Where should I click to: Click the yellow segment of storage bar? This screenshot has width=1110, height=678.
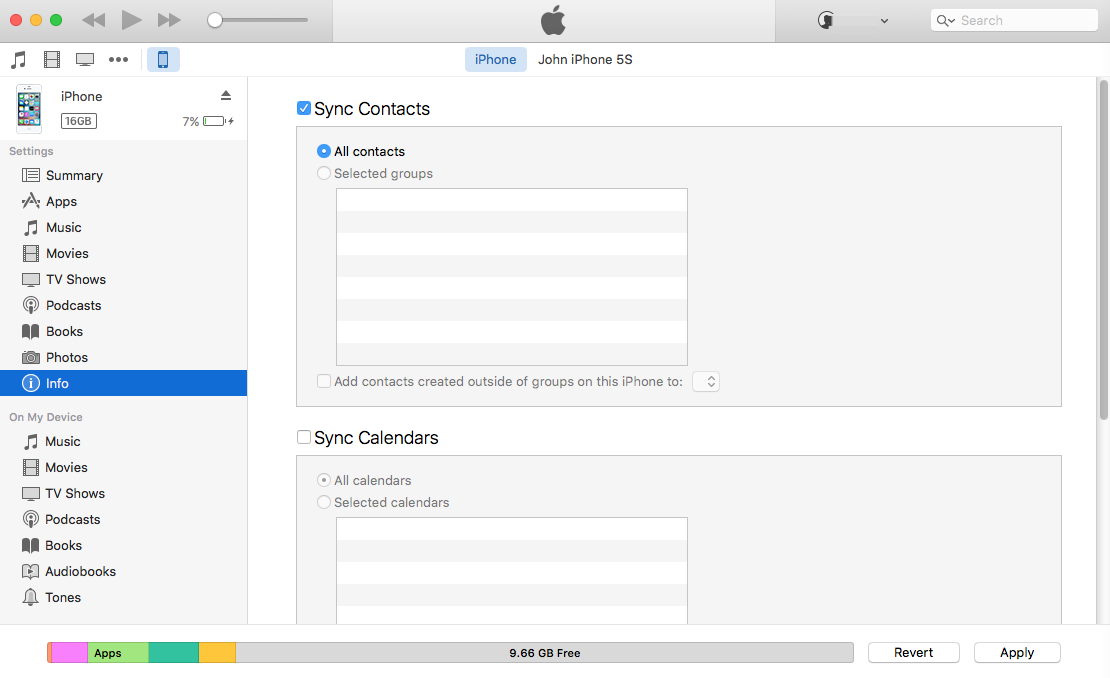click(217, 653)
